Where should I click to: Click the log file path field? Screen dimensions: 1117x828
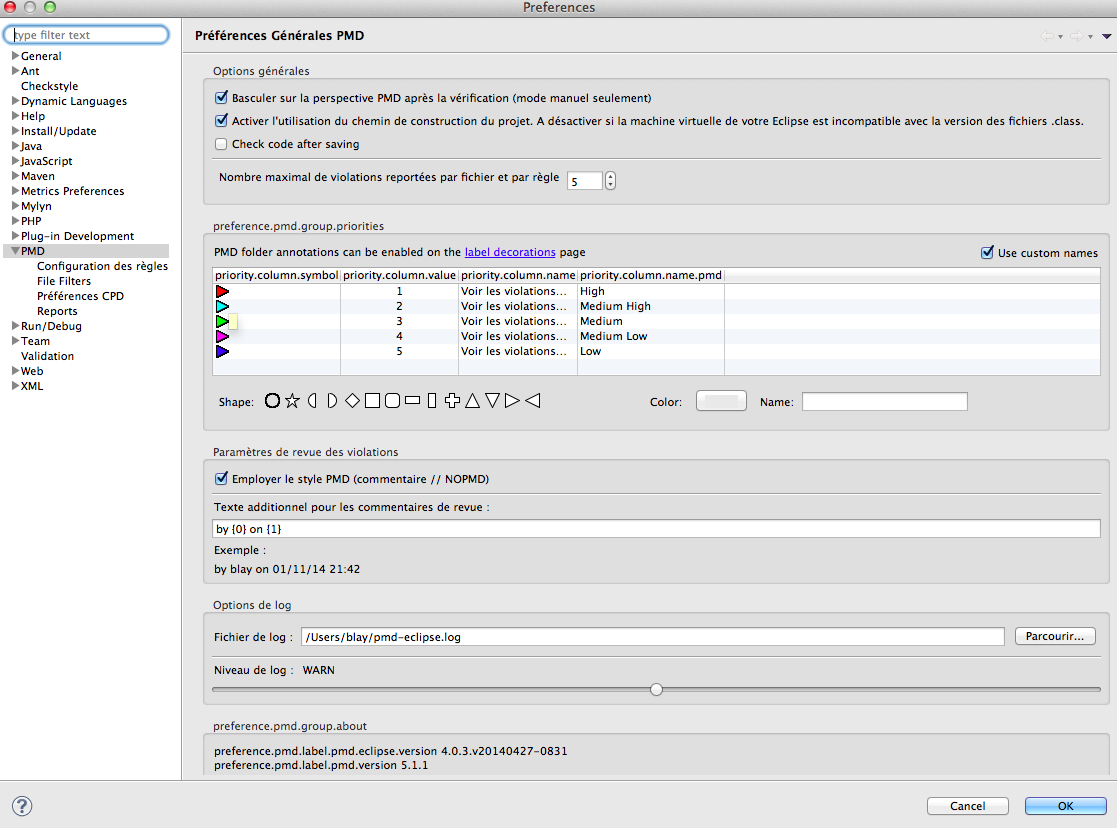pos(652,637)
